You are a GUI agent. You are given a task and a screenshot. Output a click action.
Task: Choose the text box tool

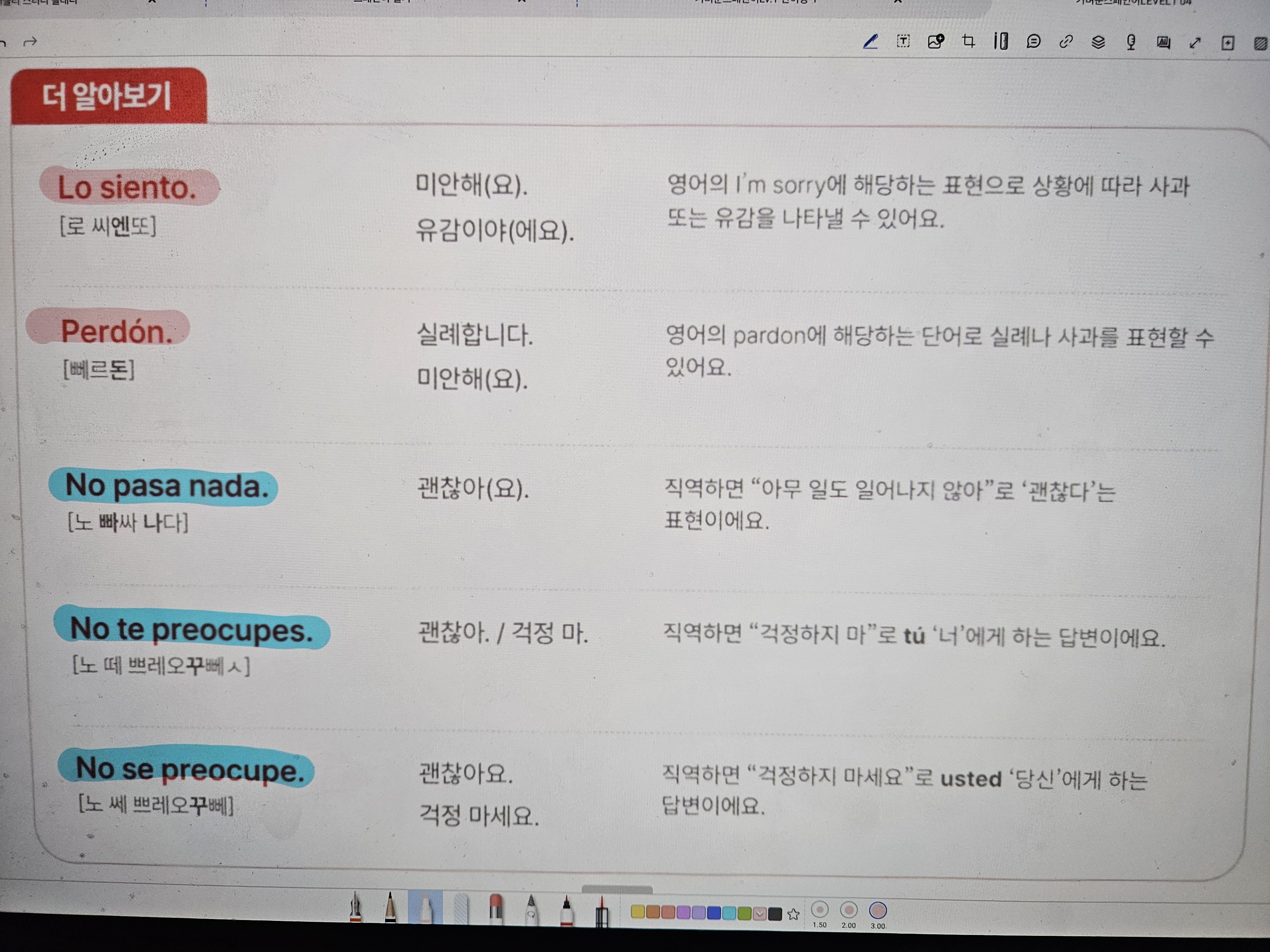tap(903, 41)
